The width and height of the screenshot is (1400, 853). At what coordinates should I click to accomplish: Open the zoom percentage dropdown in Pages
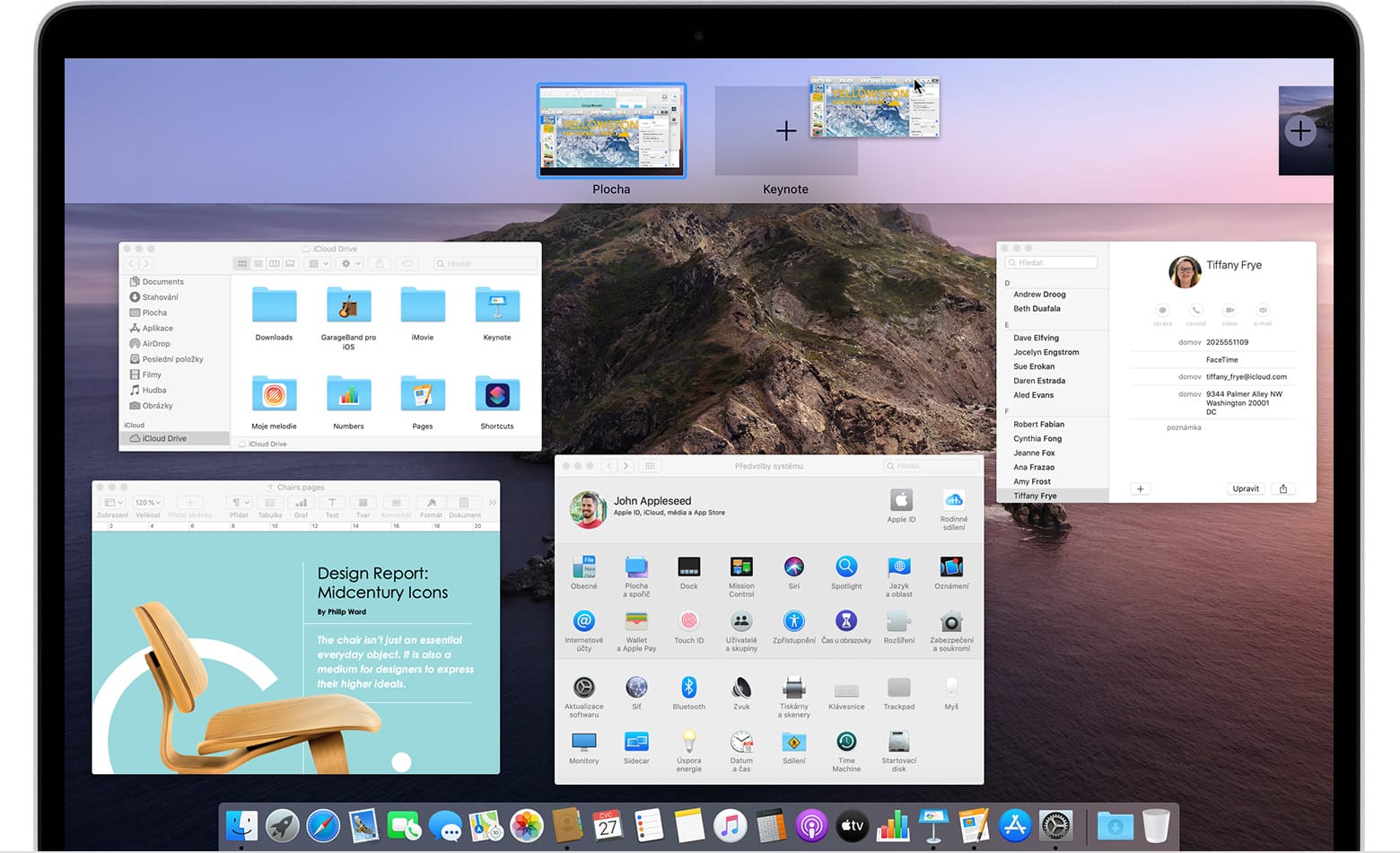tap(148, 503)
